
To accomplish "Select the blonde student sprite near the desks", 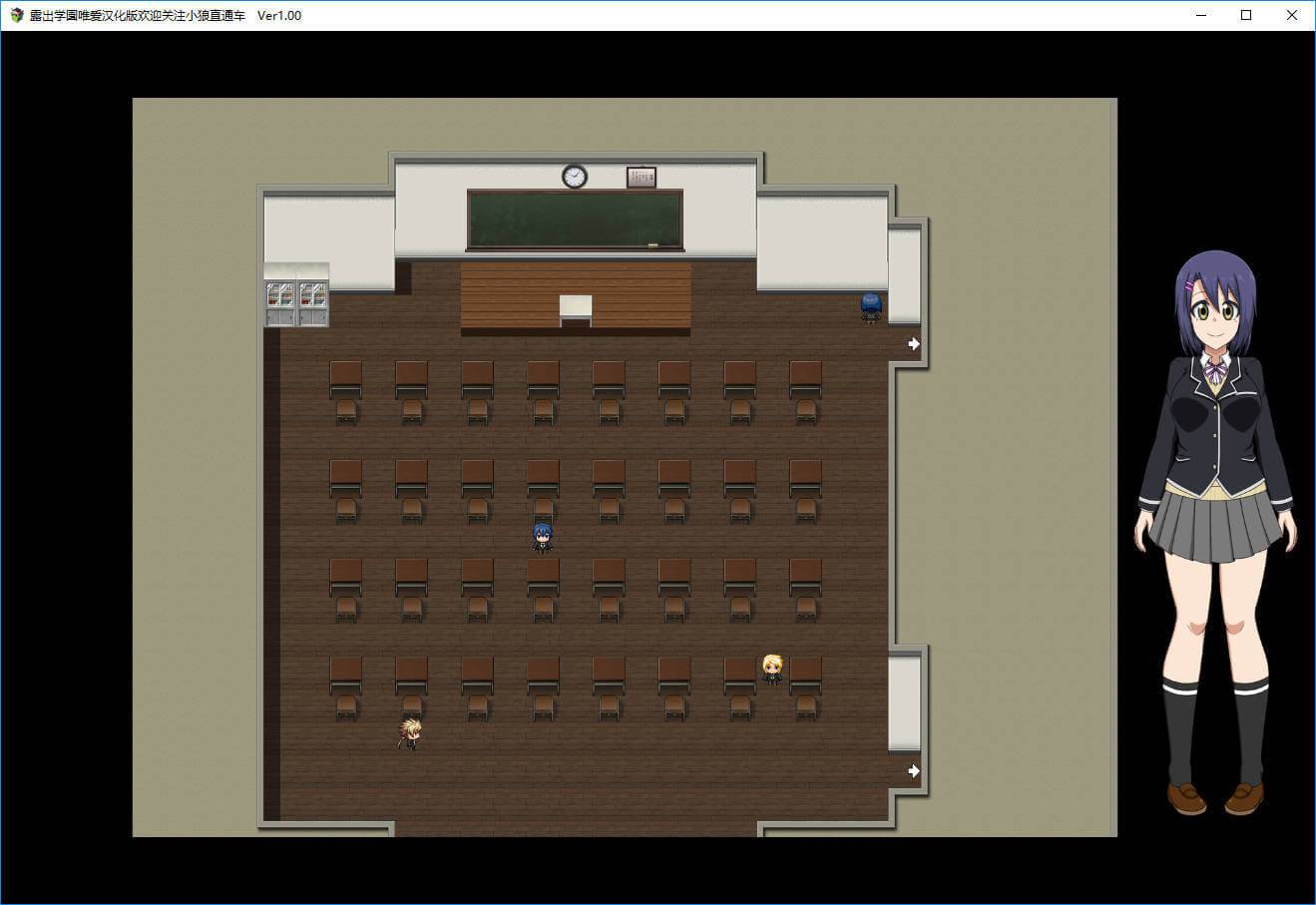I will (x=771, y=669).
